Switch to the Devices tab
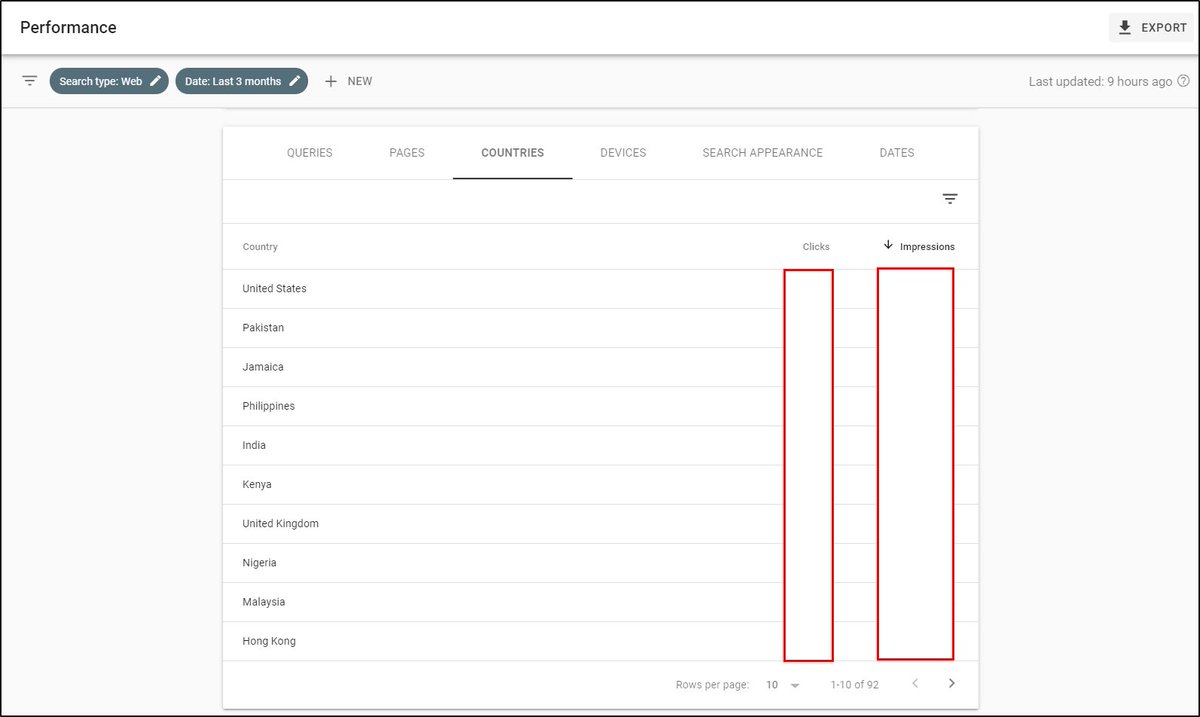 pos(623,153)
